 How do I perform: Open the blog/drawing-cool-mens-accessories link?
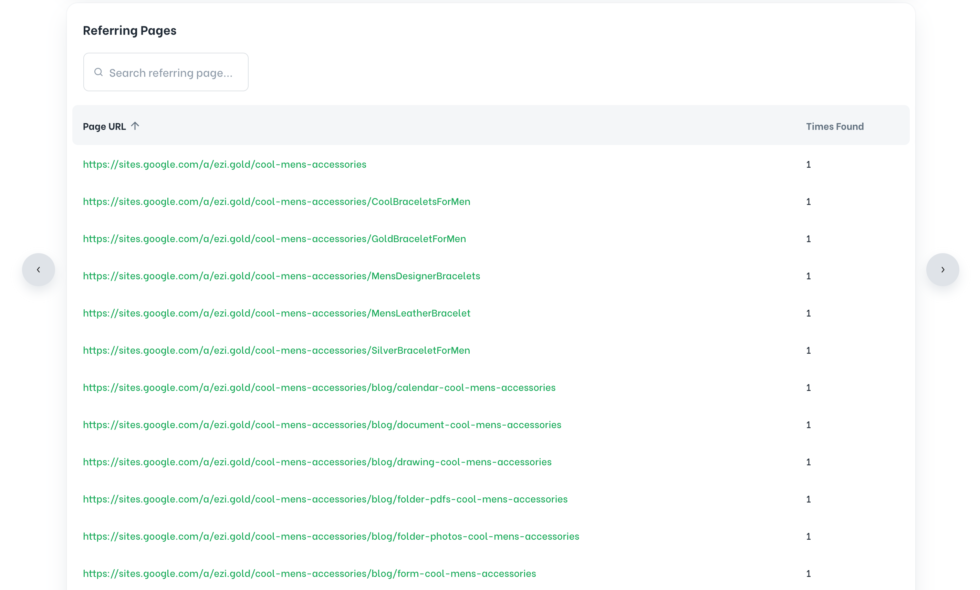click(x=317, y=462)
